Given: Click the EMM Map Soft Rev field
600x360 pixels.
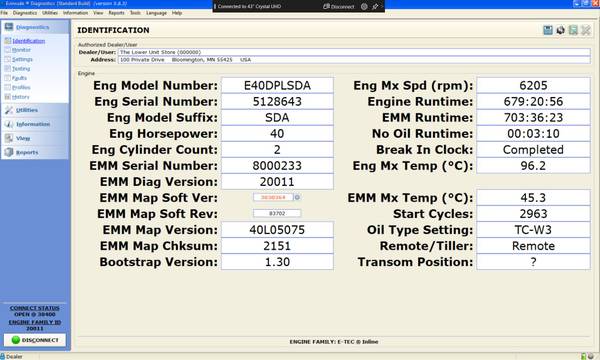Looking at the screenshot, I should pyautogui.click(x=277, y=213).
